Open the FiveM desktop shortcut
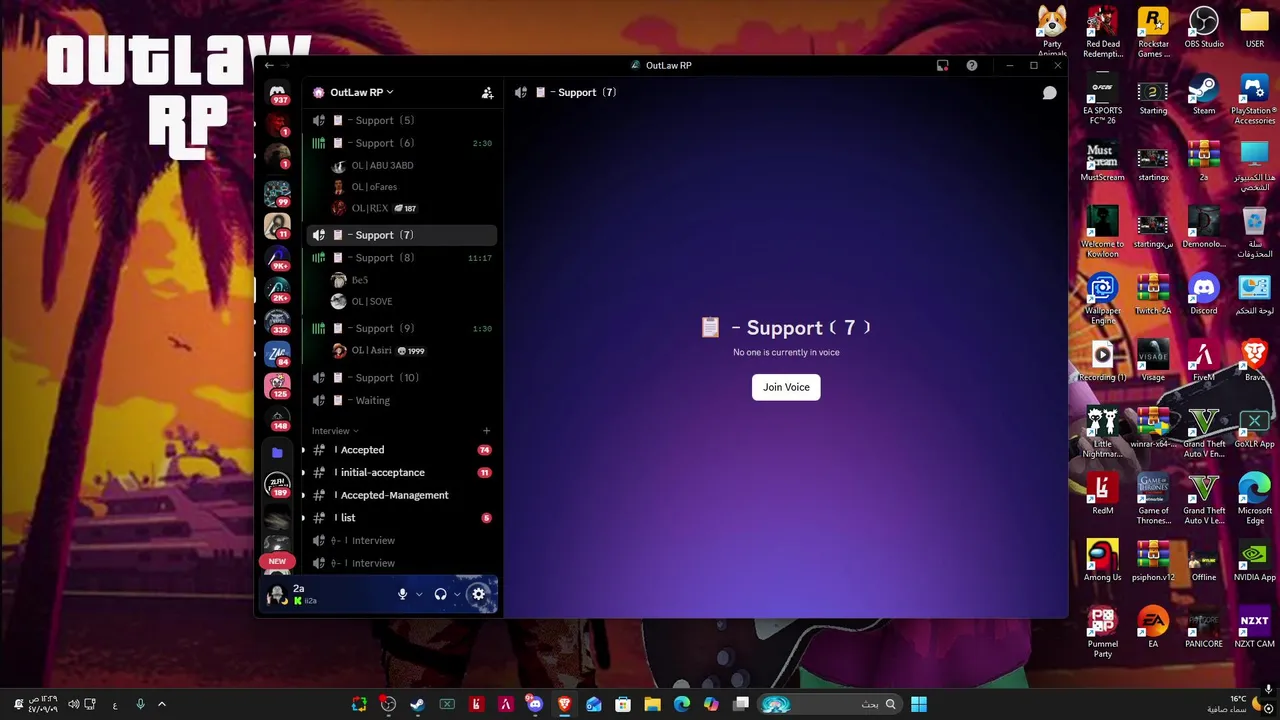The height and width of the screenshot is (720, 1280). pos(1204,362)
